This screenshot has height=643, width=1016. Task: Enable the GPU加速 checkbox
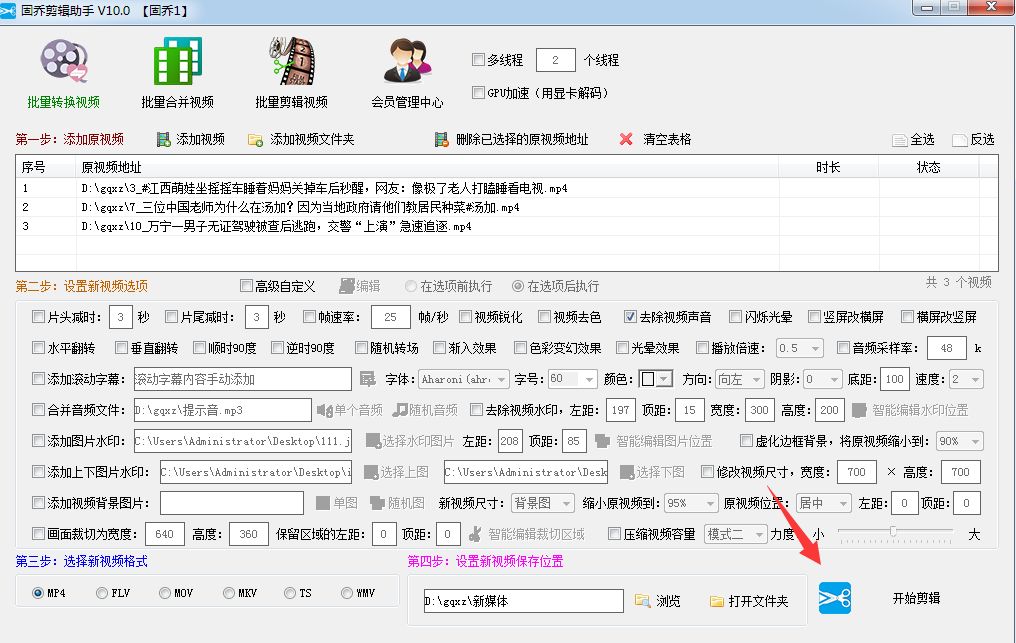[x=478, y=93]
